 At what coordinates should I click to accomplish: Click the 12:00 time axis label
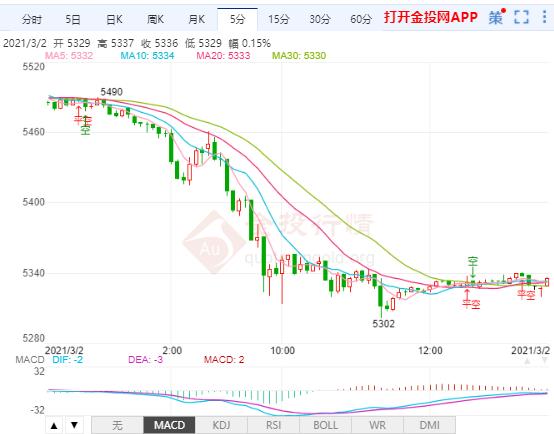click(430, 351)
